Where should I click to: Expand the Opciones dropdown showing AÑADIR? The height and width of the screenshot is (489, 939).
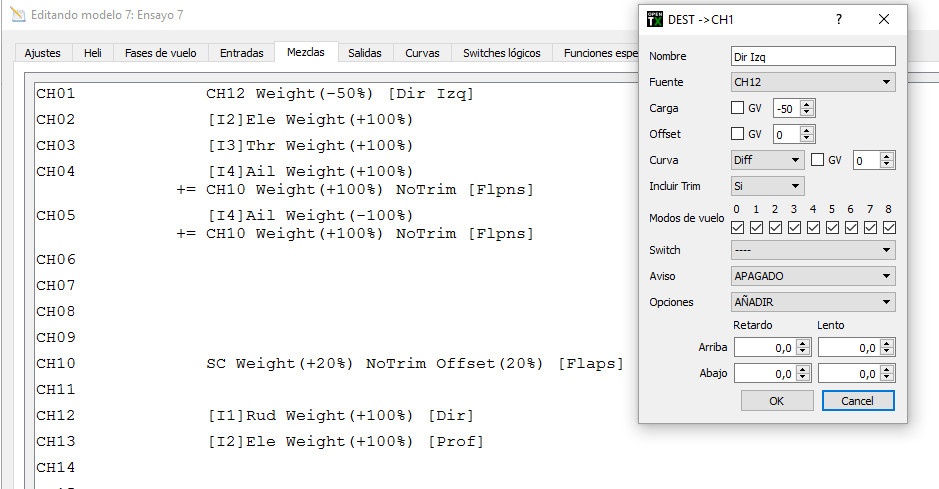pyautogui.click(x=813, y=302)
